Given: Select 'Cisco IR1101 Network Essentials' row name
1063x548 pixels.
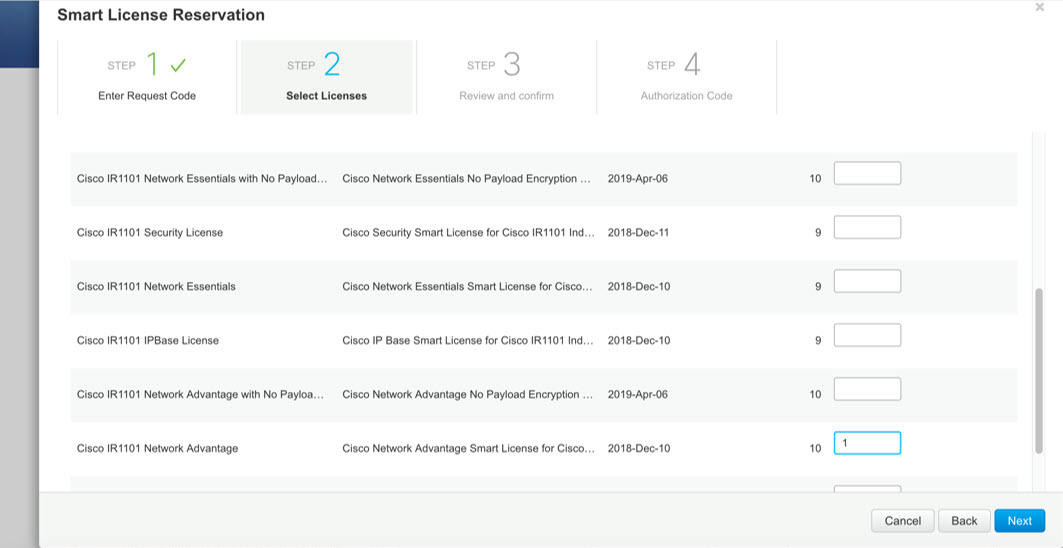Looking at the screenshot, I should [156, 286].
